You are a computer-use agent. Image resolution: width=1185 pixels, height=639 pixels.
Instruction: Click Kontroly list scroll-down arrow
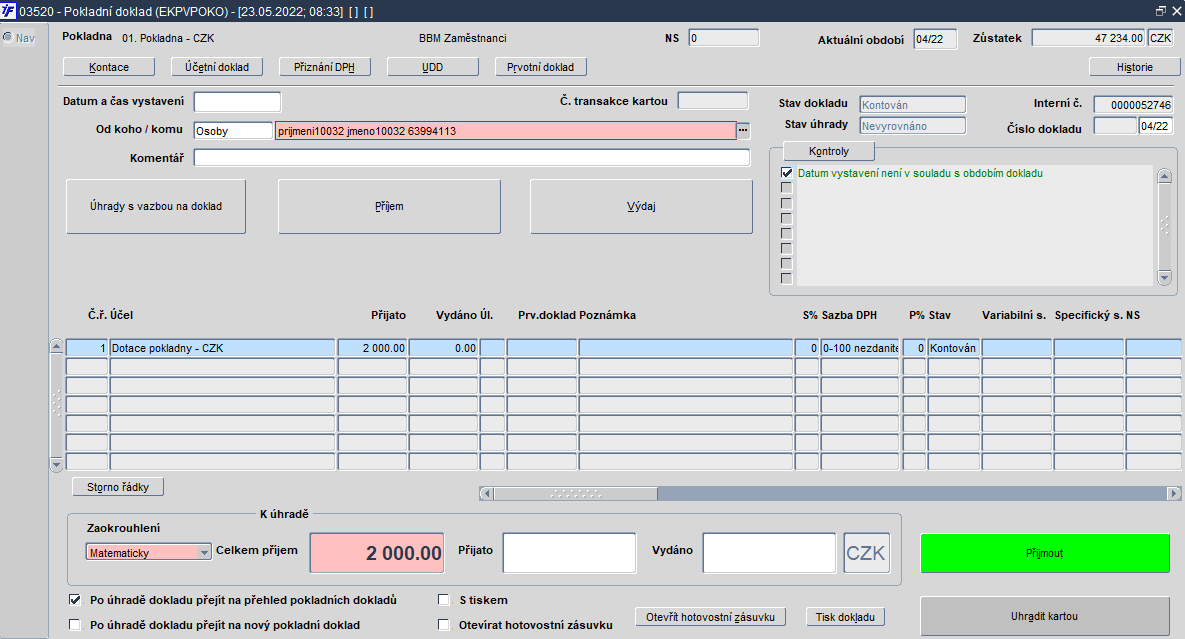point(1165,278)
